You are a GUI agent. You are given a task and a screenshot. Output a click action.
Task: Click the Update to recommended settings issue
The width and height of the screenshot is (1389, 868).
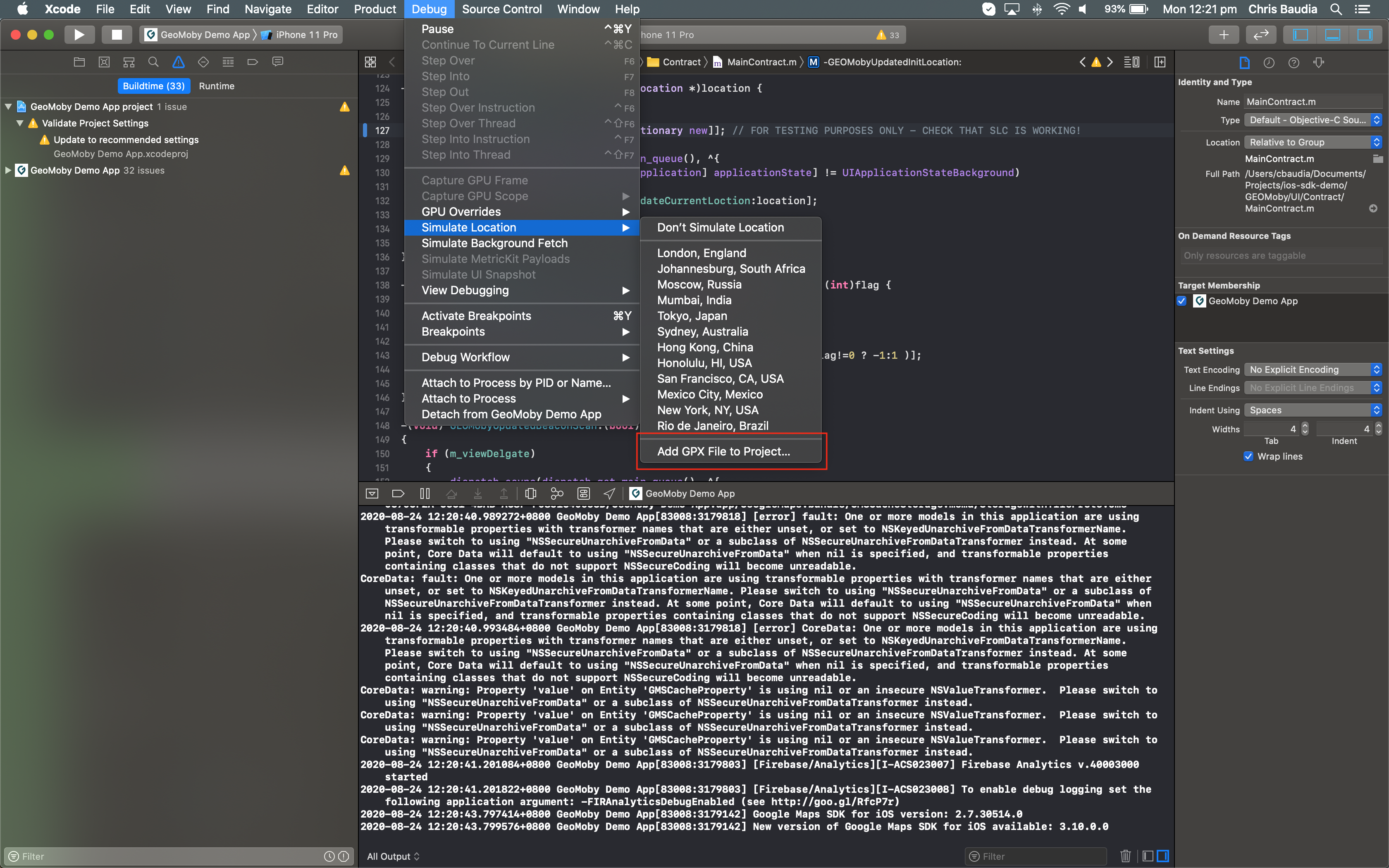[x=126, y=140]
